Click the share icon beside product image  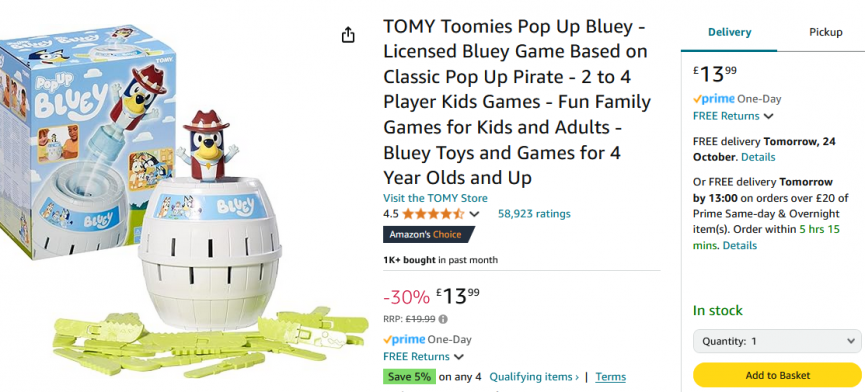click(x=348, y=35)
